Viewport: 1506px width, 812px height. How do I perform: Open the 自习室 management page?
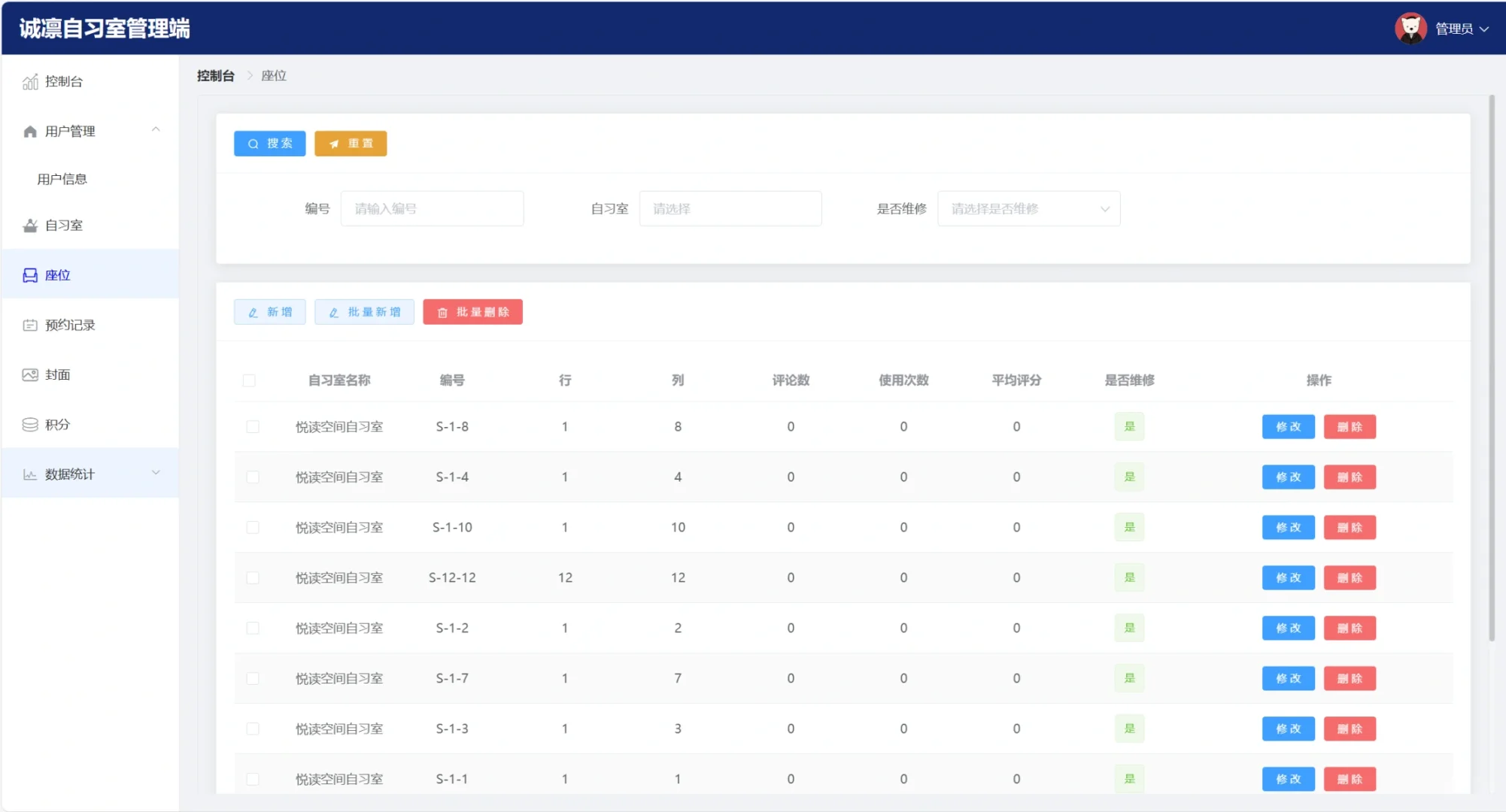pos(64,225)
